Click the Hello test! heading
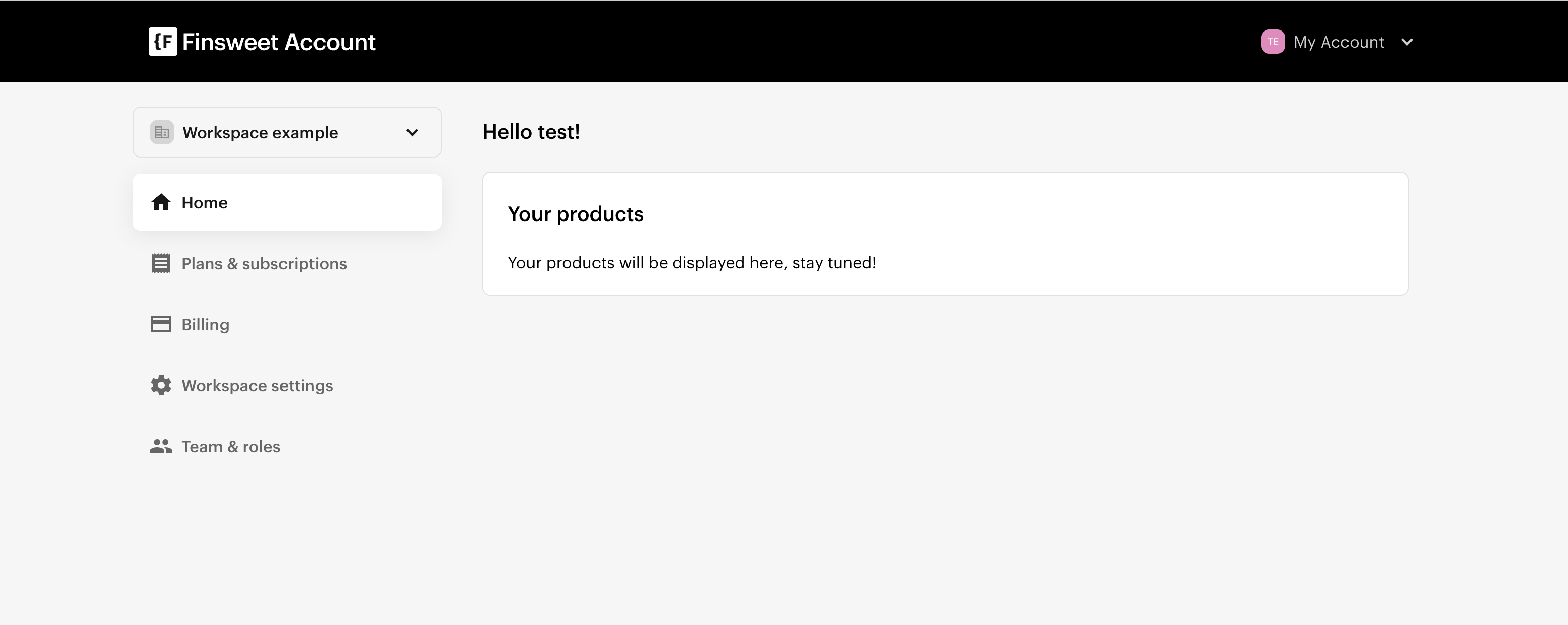Screen dimensions: 1568x625 click(531, 132)
